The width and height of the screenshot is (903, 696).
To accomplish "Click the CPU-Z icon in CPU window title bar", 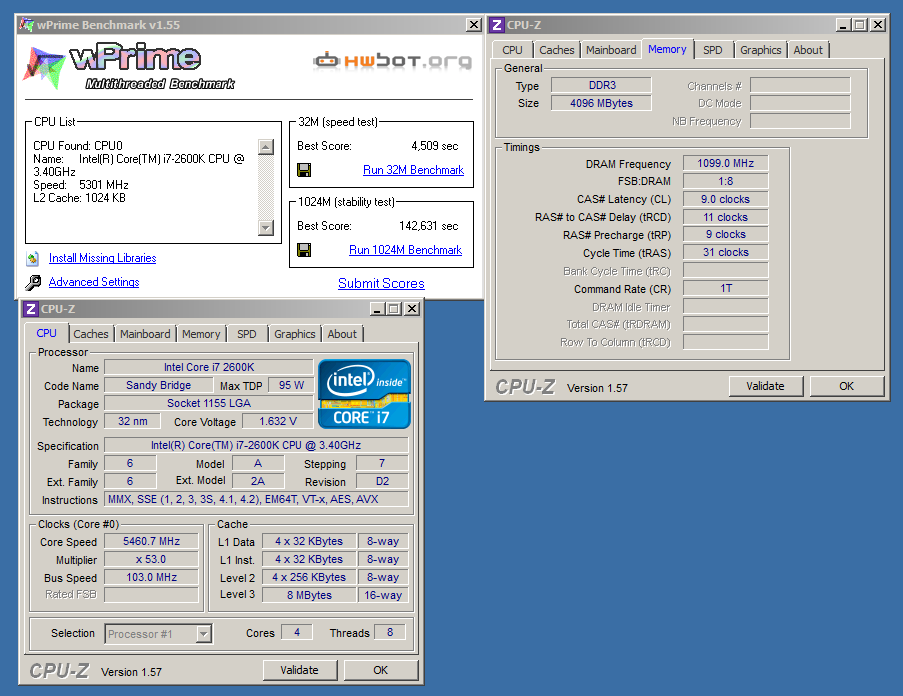I will (31, 309).
